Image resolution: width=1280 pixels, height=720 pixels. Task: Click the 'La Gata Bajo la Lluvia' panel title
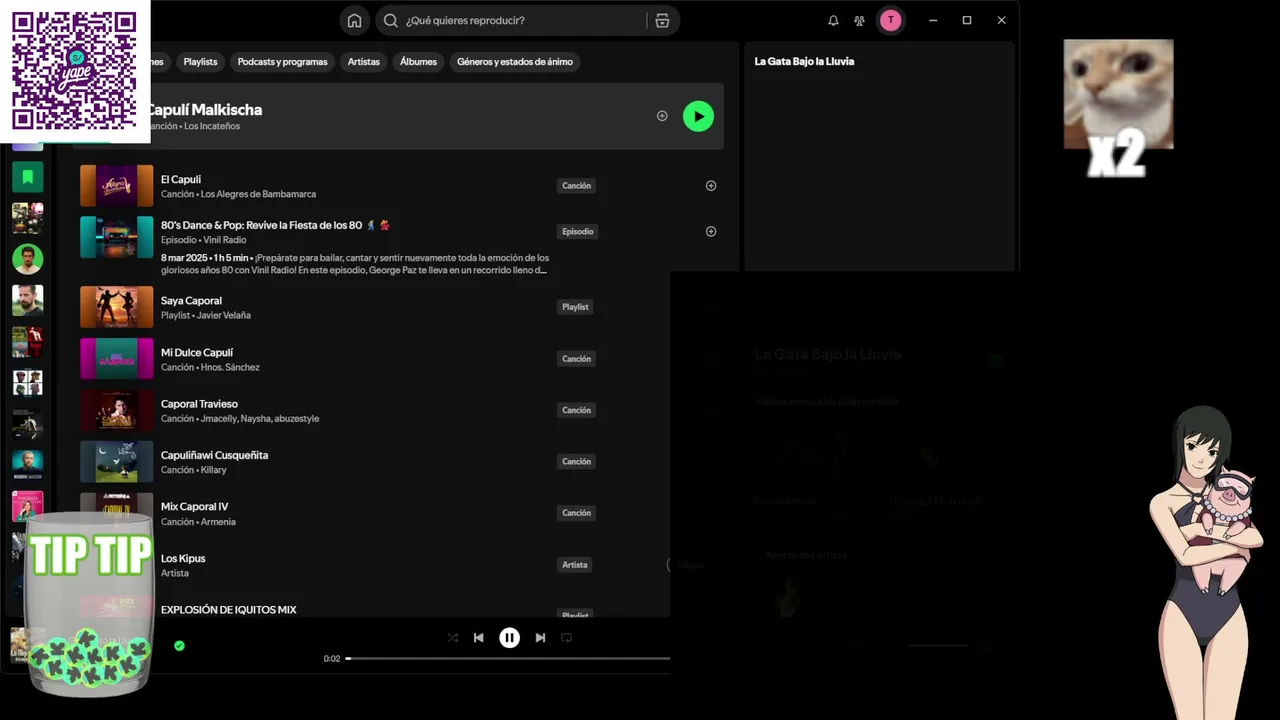804,61
